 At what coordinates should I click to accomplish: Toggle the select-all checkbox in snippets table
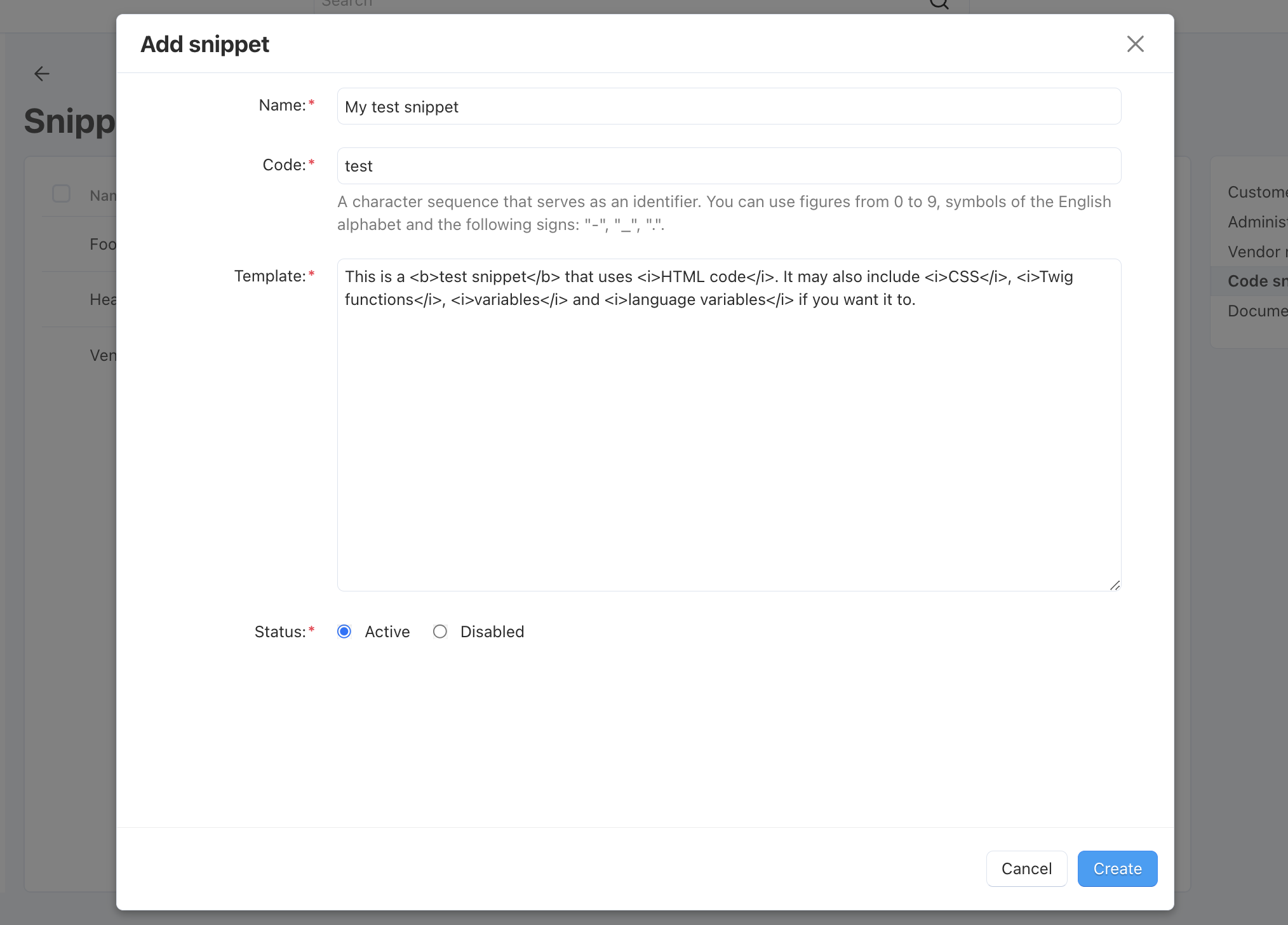(x=62, y=194)
